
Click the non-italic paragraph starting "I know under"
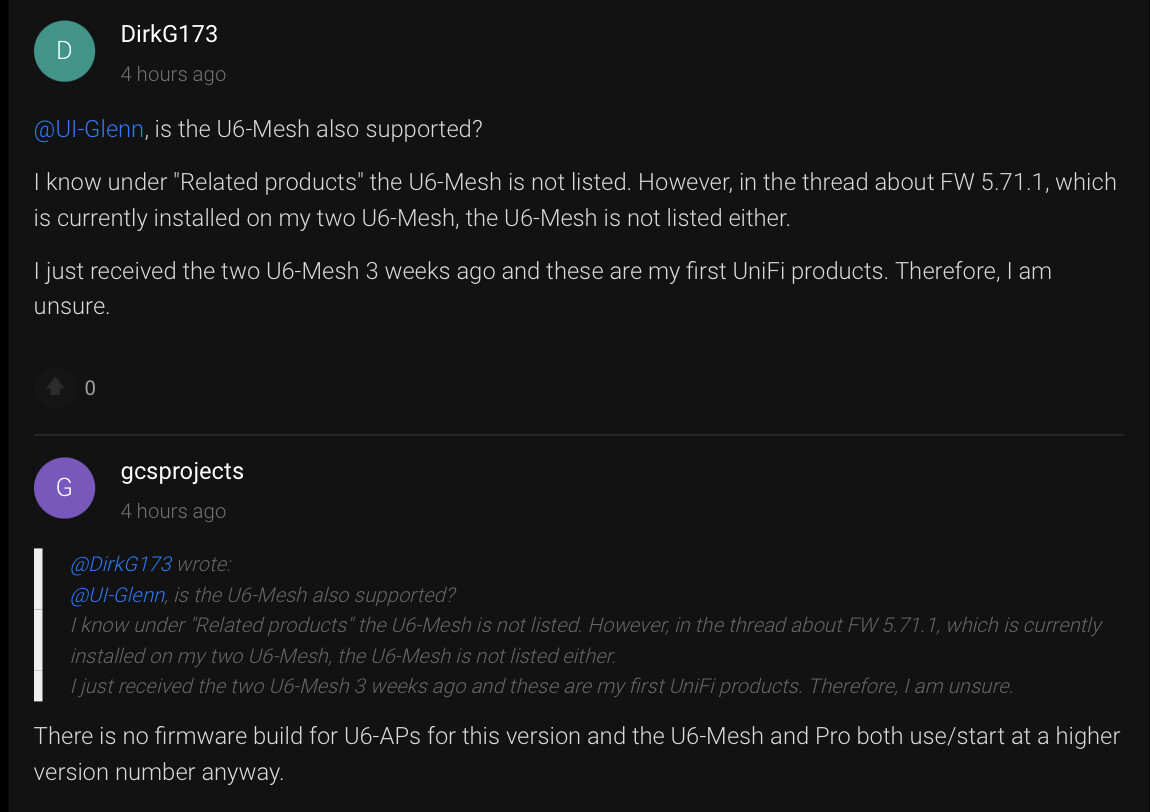tap(574, 200)
